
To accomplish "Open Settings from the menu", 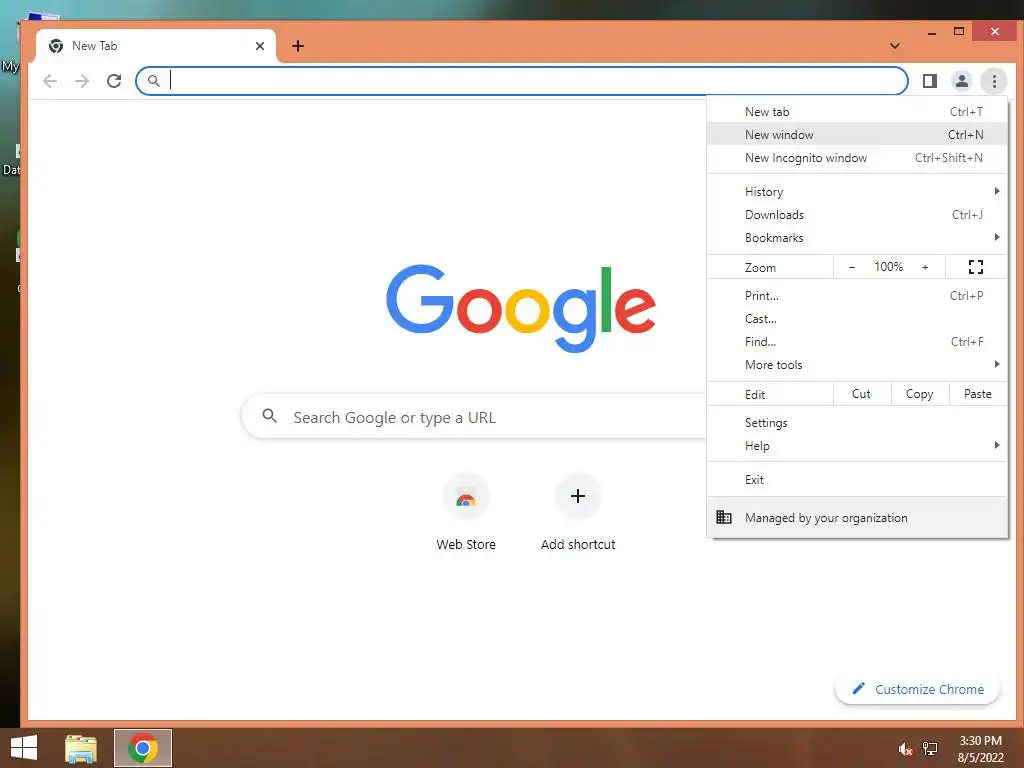I will coord(857,423).
